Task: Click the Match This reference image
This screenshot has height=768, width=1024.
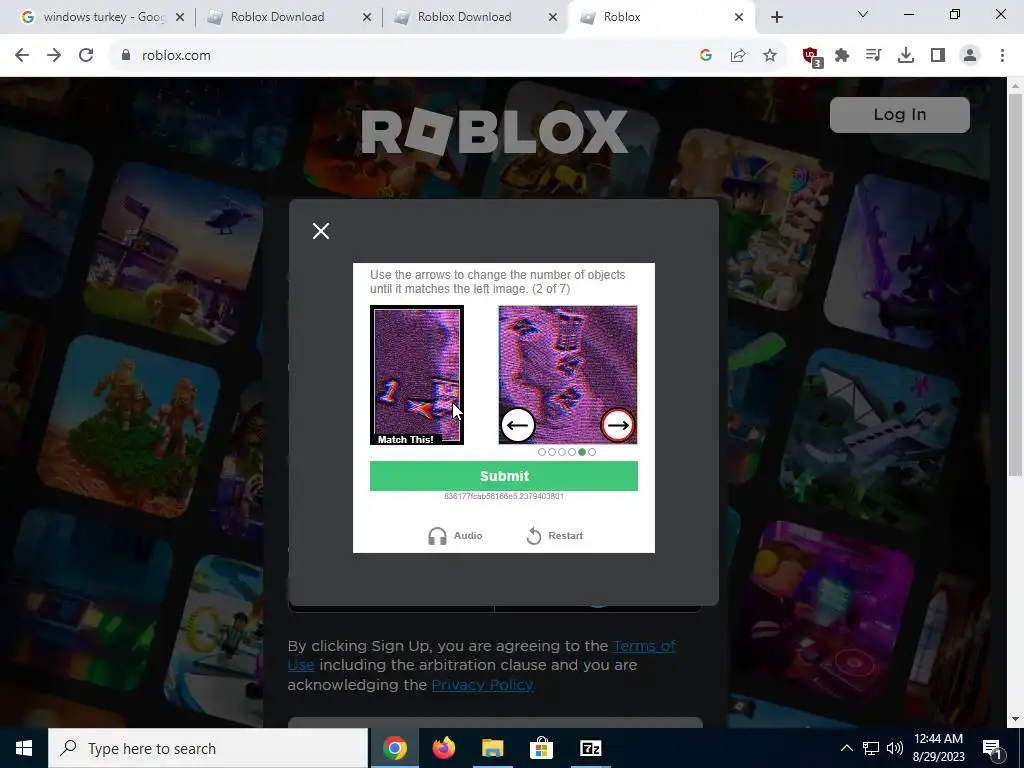Action: coord(417,375)
